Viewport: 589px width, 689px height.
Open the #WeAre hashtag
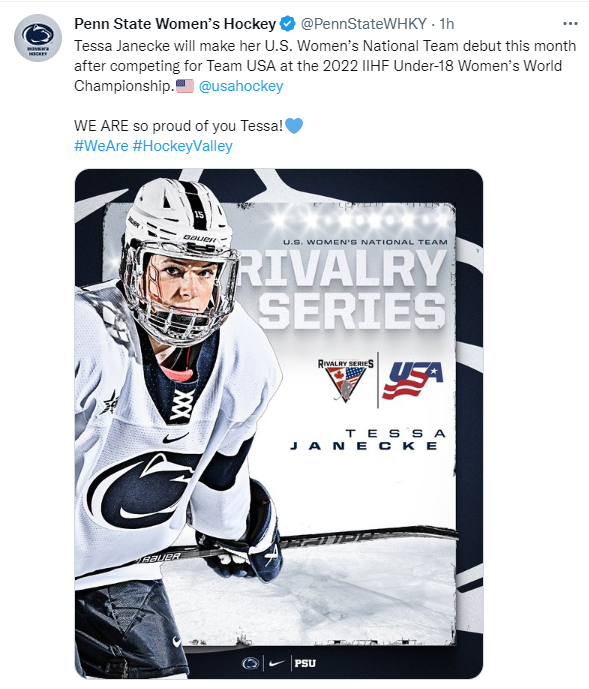point(102,146)
